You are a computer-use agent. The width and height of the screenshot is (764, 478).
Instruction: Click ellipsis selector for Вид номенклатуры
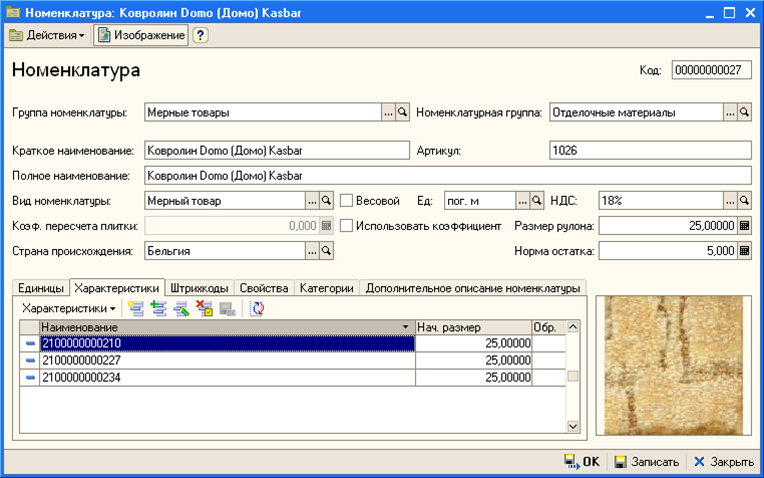312,201
